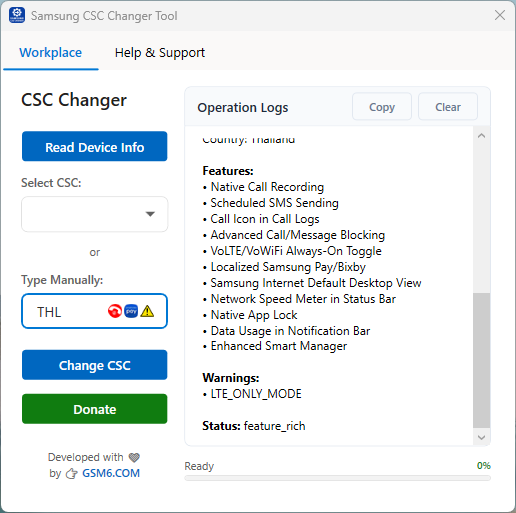The width and height of the screenshot is (516, 513).
Task: Click Samsung Internet Default Desktop View line
Action: (x=312, y=283)
